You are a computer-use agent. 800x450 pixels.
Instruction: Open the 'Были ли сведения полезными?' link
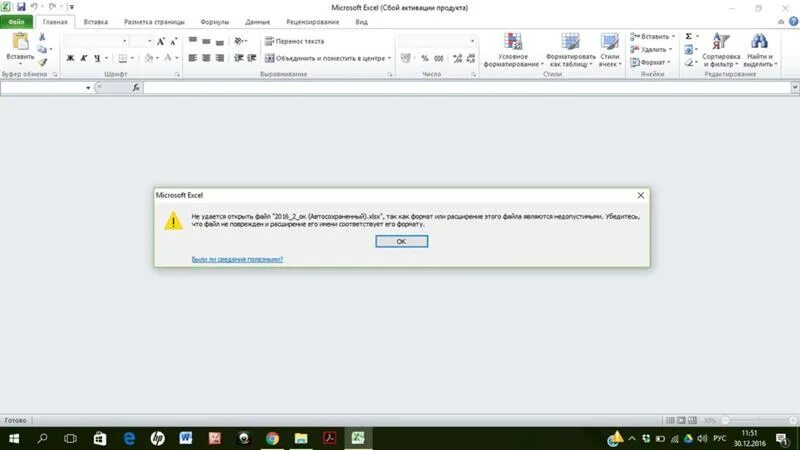click(237, 259)
